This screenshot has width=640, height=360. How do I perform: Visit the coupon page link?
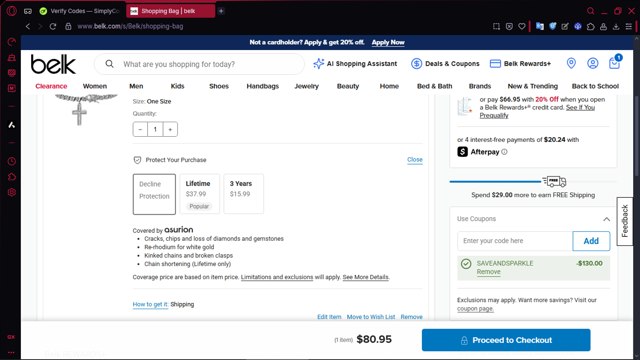pyautogui.click(x=475, y=309)
